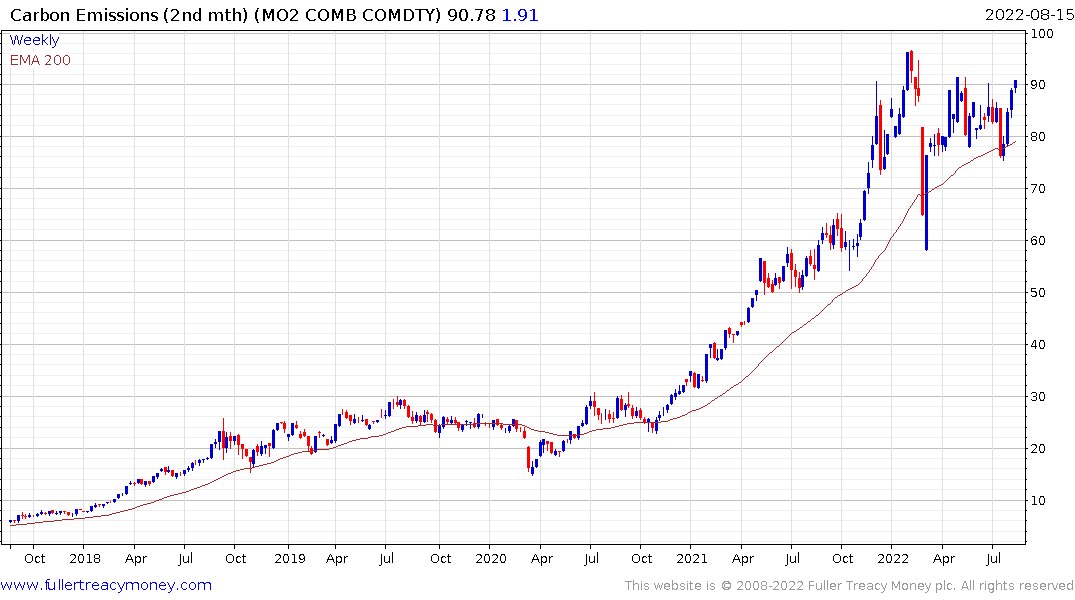
Task: Click the date 2022-08-15
Action: pos(1028,15)
